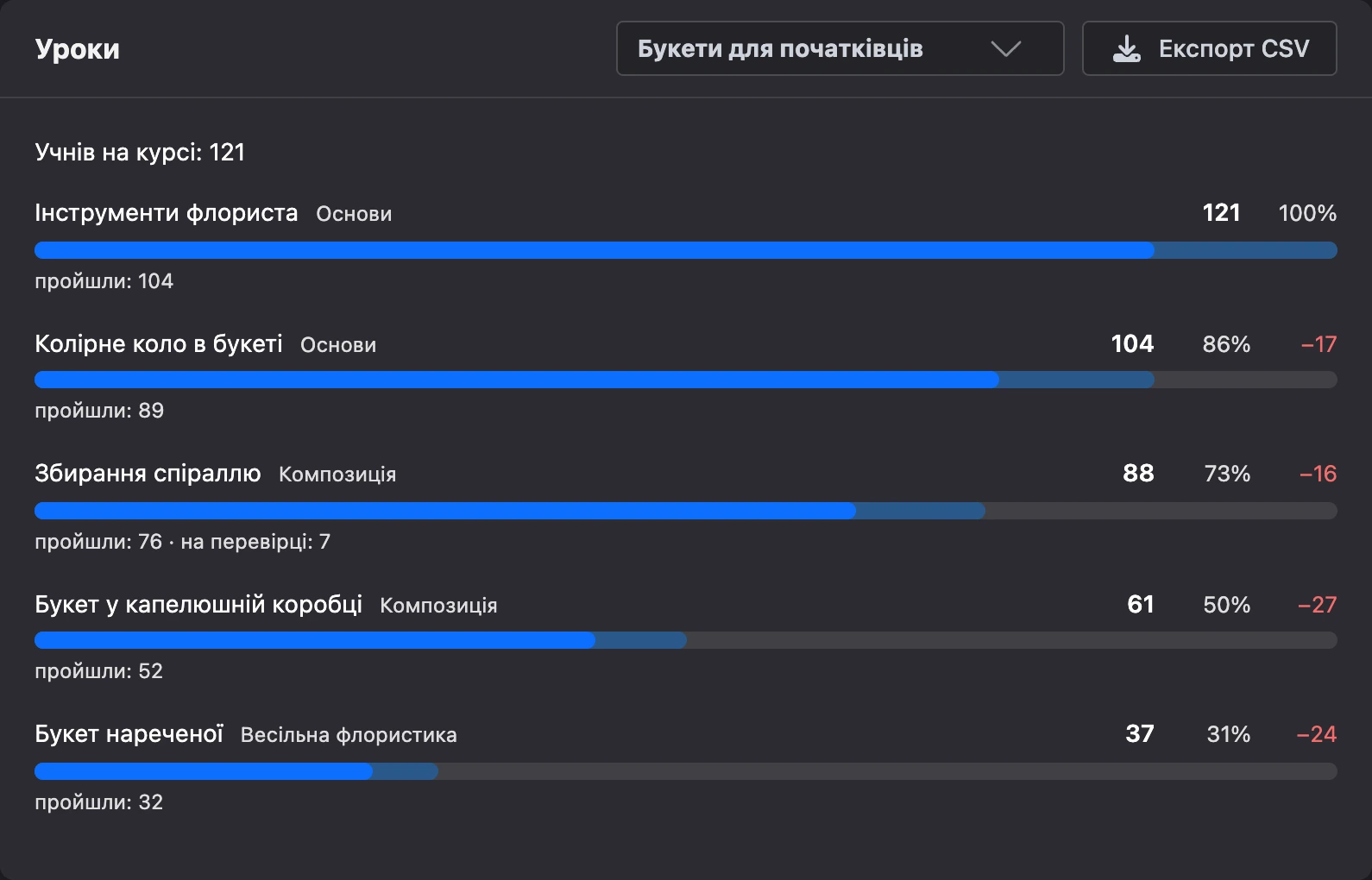The height and width of the screenshot is (880, 1372).
Task: Open the Букети для початківців course dropdown
Action: pyautogui.click(x=840, y=48)
